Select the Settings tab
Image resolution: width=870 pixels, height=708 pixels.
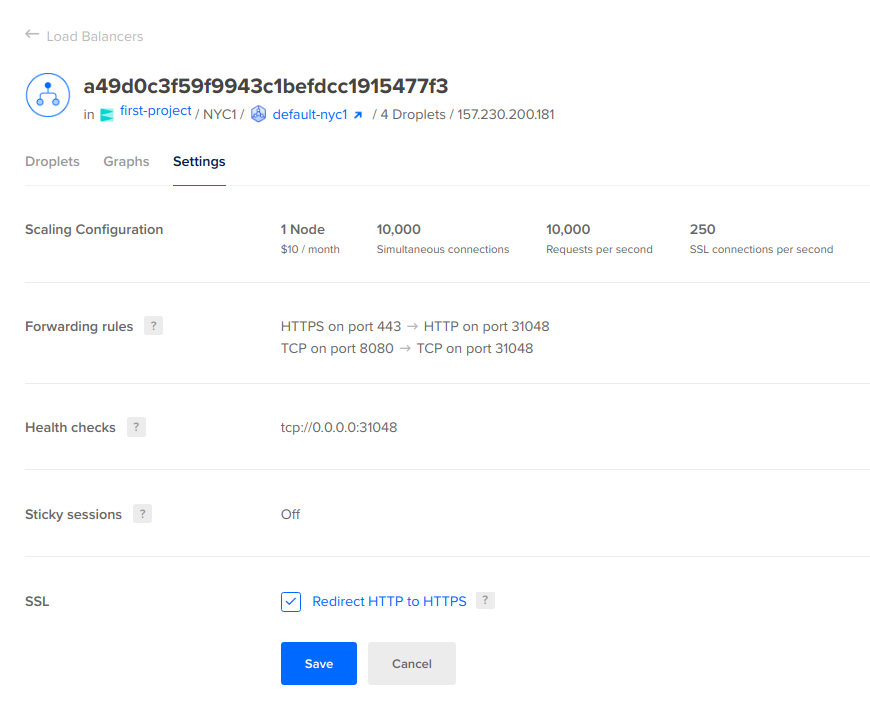pos(199,161)
